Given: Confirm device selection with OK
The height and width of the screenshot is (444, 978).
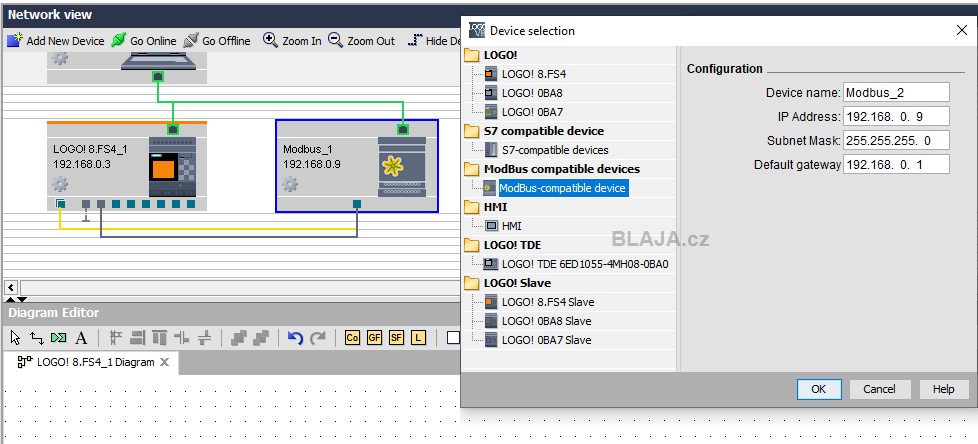Looking at the screenshot, I should tap(819, 389).
